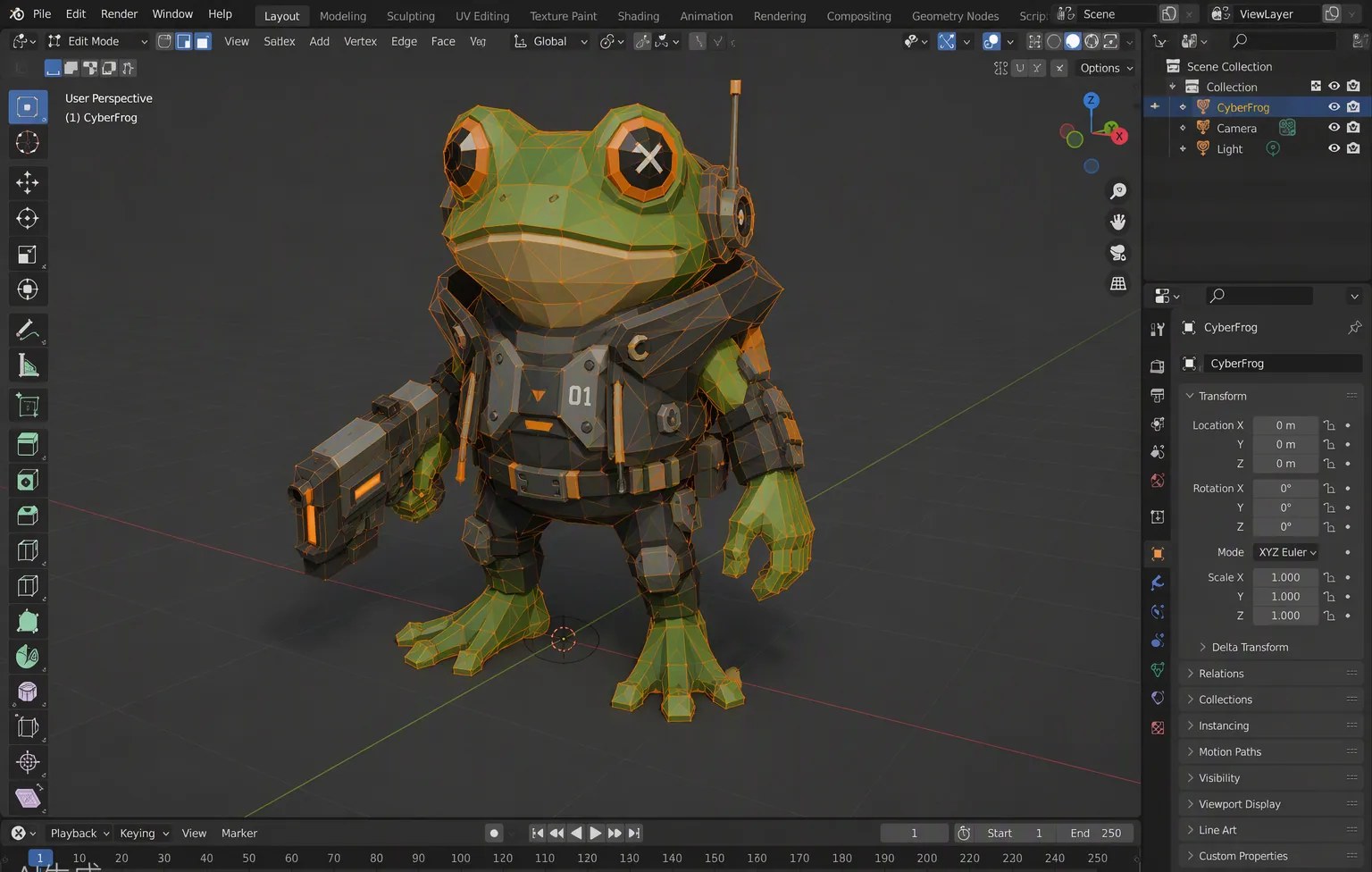The height and width of the screenshot is (872, 1372).
Task: Open the Marker menu in timeline
Action: pos(239,833)
